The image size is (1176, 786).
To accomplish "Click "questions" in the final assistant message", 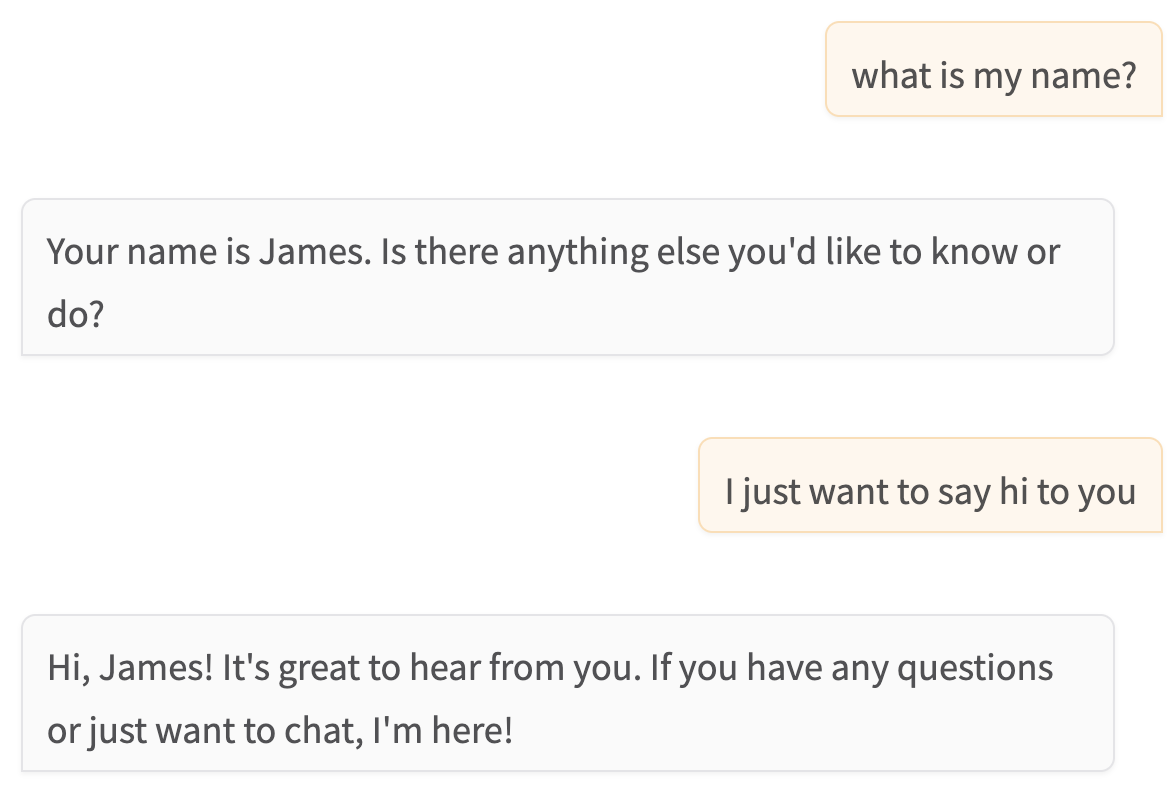I will 974,668.
